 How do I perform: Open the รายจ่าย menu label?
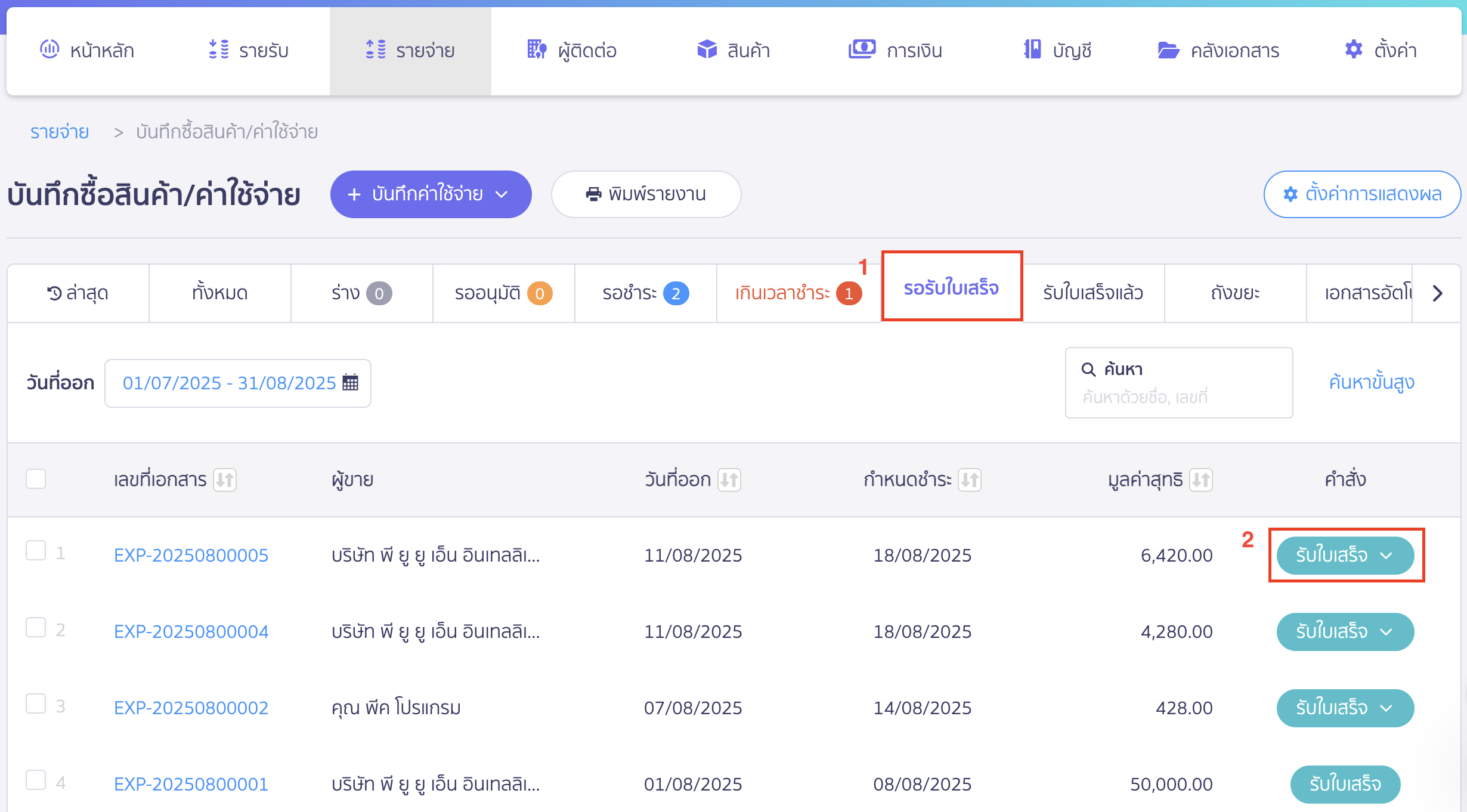pyautogui.click(x=425, y=51)
